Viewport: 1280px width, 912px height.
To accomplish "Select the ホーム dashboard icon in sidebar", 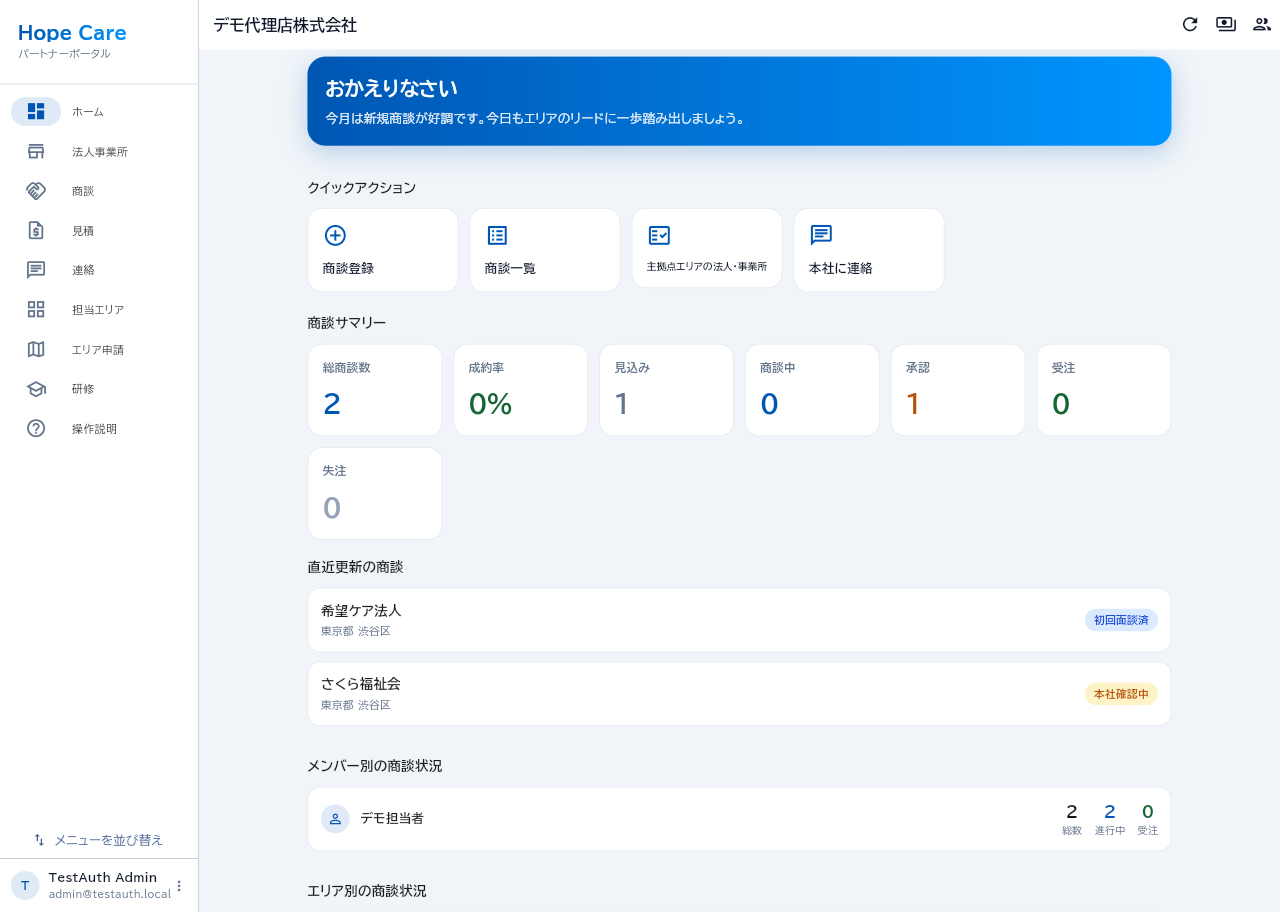I will 36,111.
